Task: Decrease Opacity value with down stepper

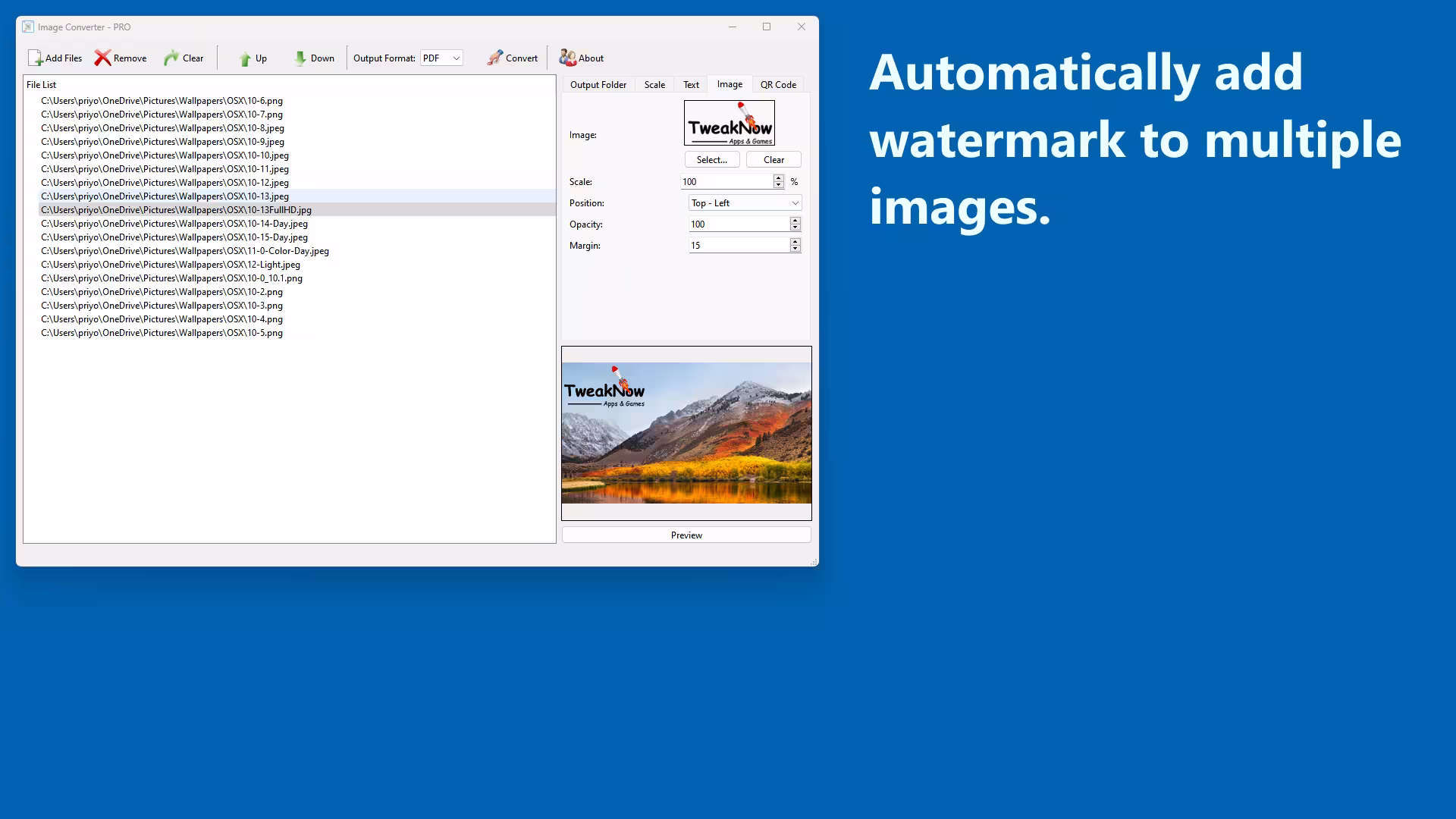Action: (x=795, y=227)
